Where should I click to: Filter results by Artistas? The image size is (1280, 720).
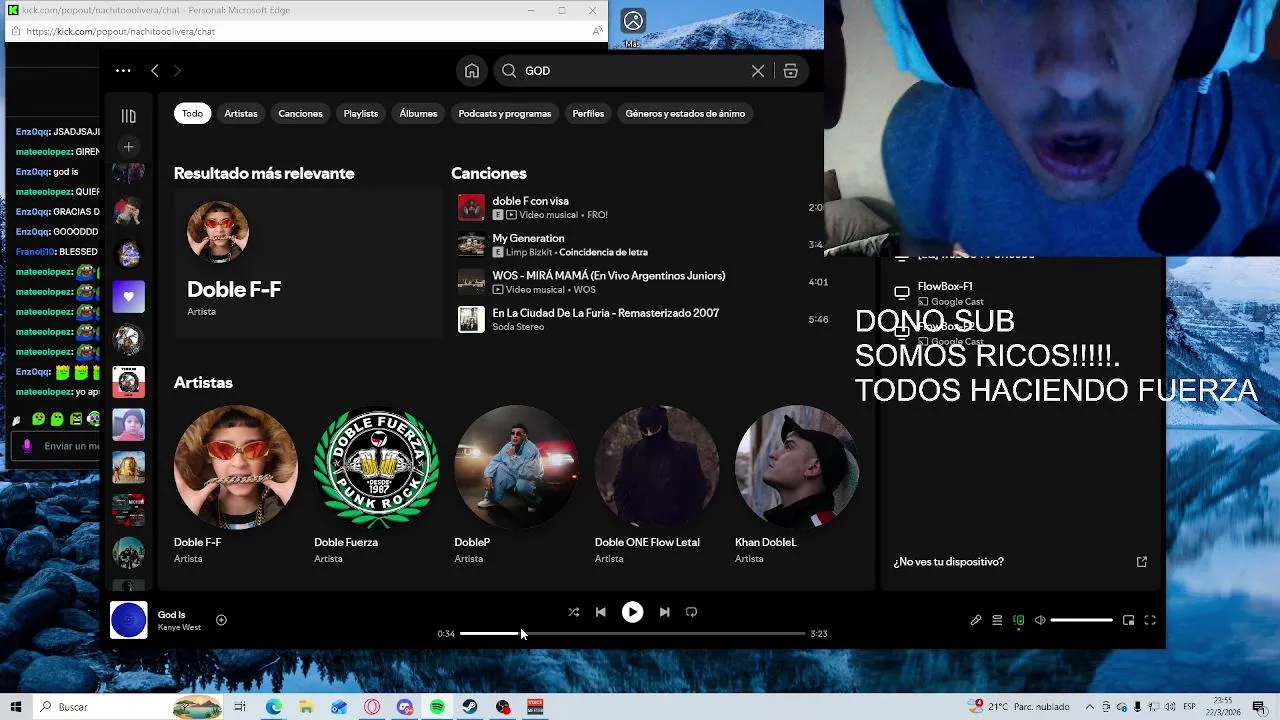pyautogui.click(x=241, y=113)
